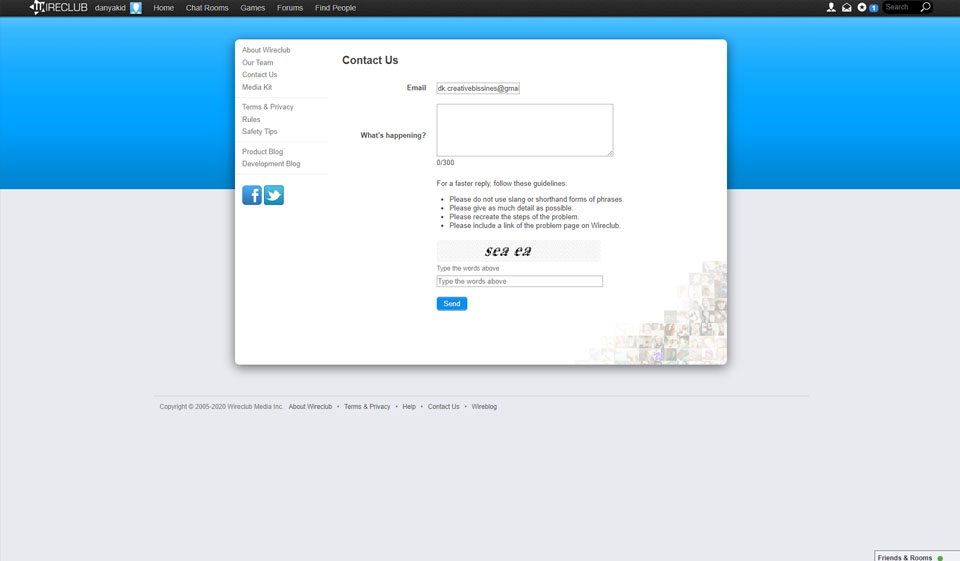This screenshot has height=561, width=960.
Task: Open the messages envelope icon
Action: coord(846,8)
